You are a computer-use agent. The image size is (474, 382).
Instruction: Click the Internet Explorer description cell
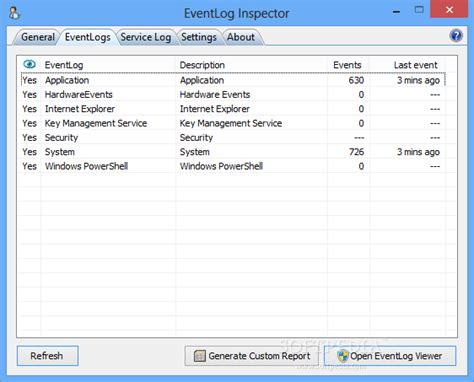pyautogui.click(x=215, y=109)
